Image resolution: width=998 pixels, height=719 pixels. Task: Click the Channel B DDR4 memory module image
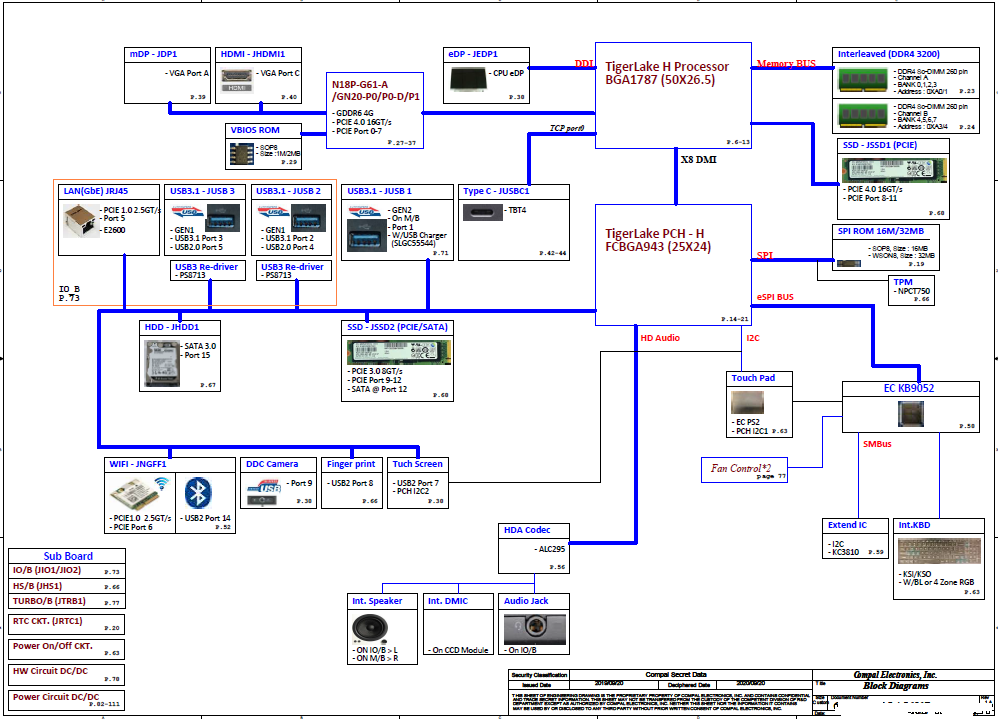click(863, 116)
